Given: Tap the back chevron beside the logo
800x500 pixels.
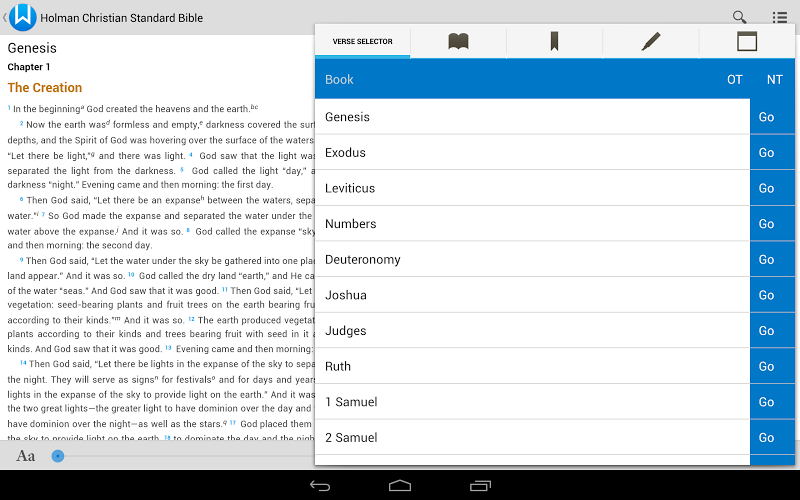Looking at the screenshot, I should coord(5,17).
